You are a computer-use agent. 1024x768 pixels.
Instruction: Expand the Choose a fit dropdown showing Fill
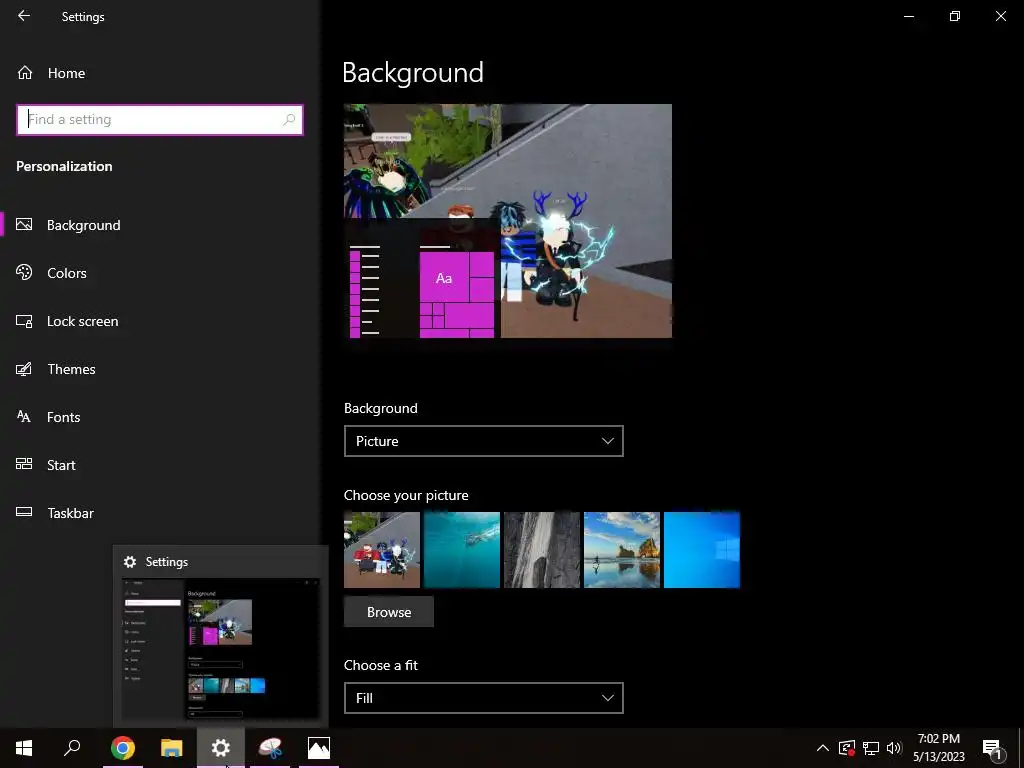(x=484, y=698)
